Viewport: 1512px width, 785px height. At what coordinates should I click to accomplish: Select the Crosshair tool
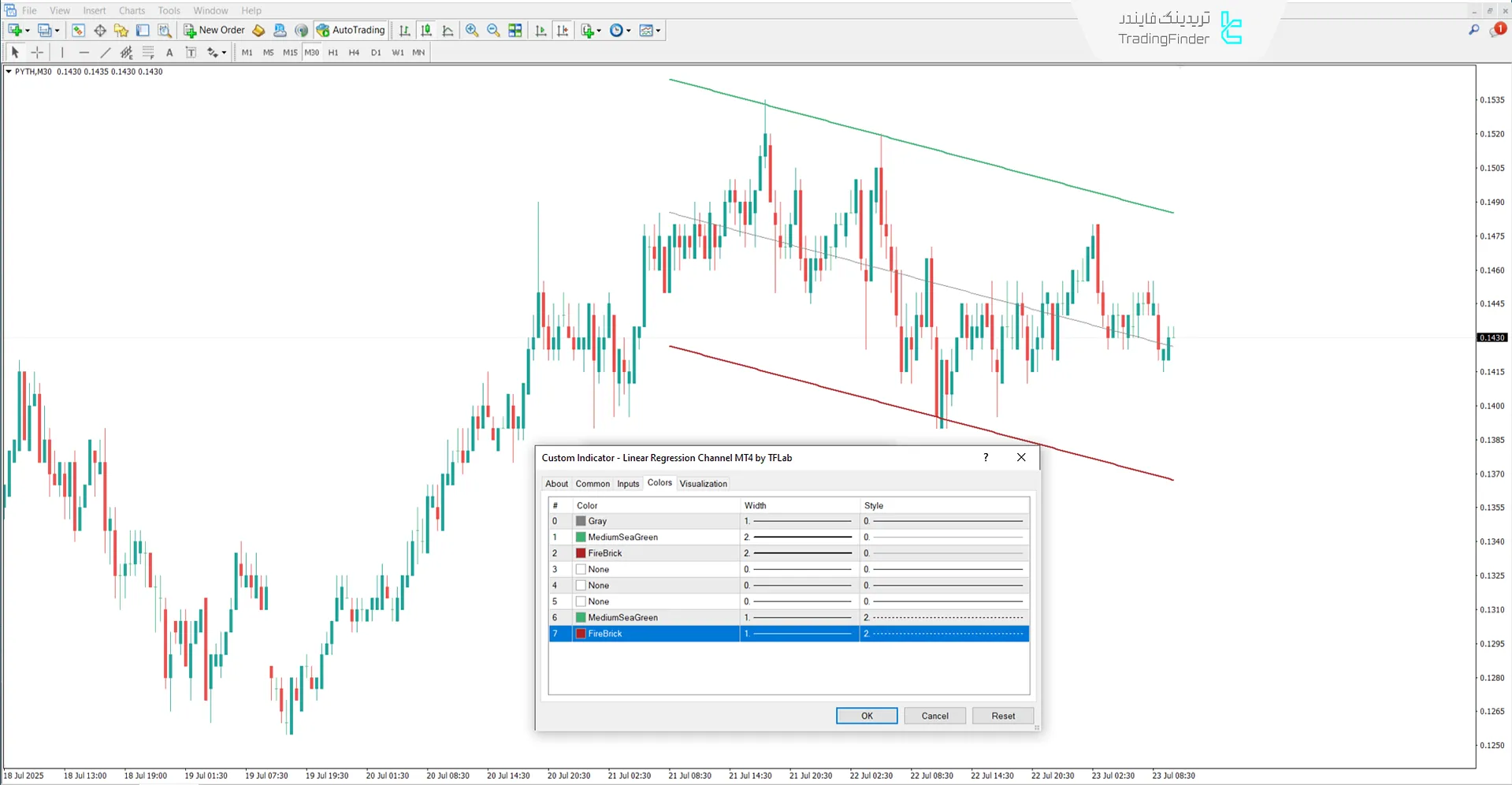[x=36, y=52]
